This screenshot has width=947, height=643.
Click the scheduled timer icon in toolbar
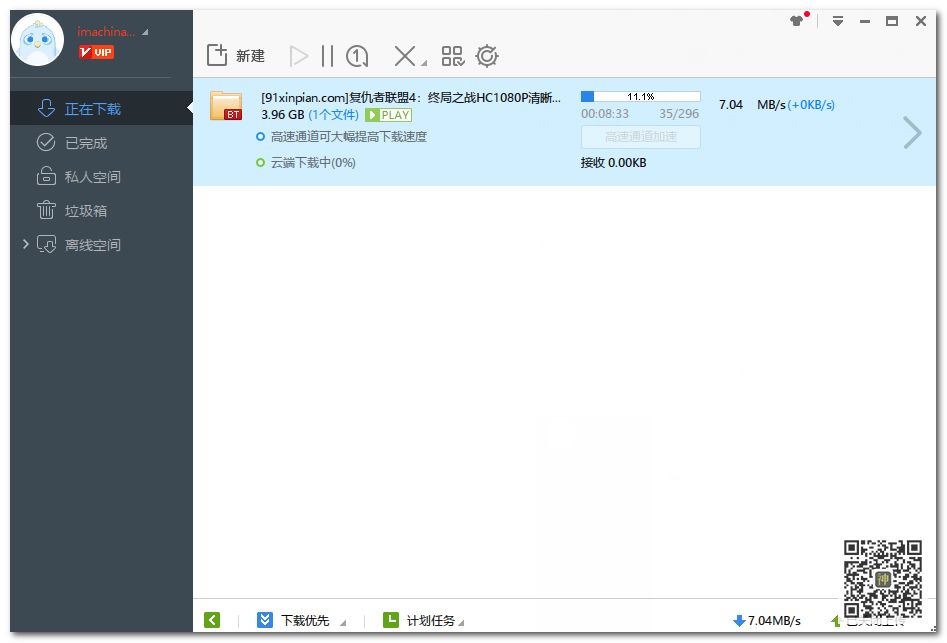click(357, 56)
